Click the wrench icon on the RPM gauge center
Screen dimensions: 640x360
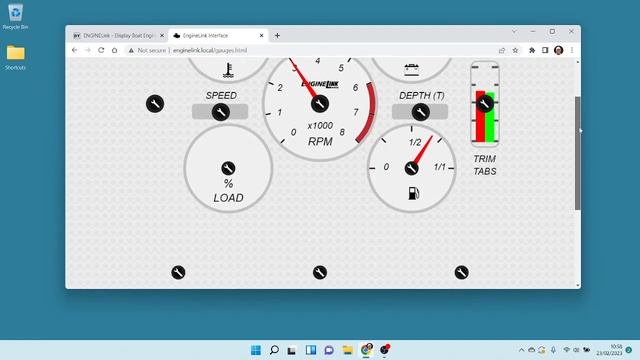click(320, 104)
